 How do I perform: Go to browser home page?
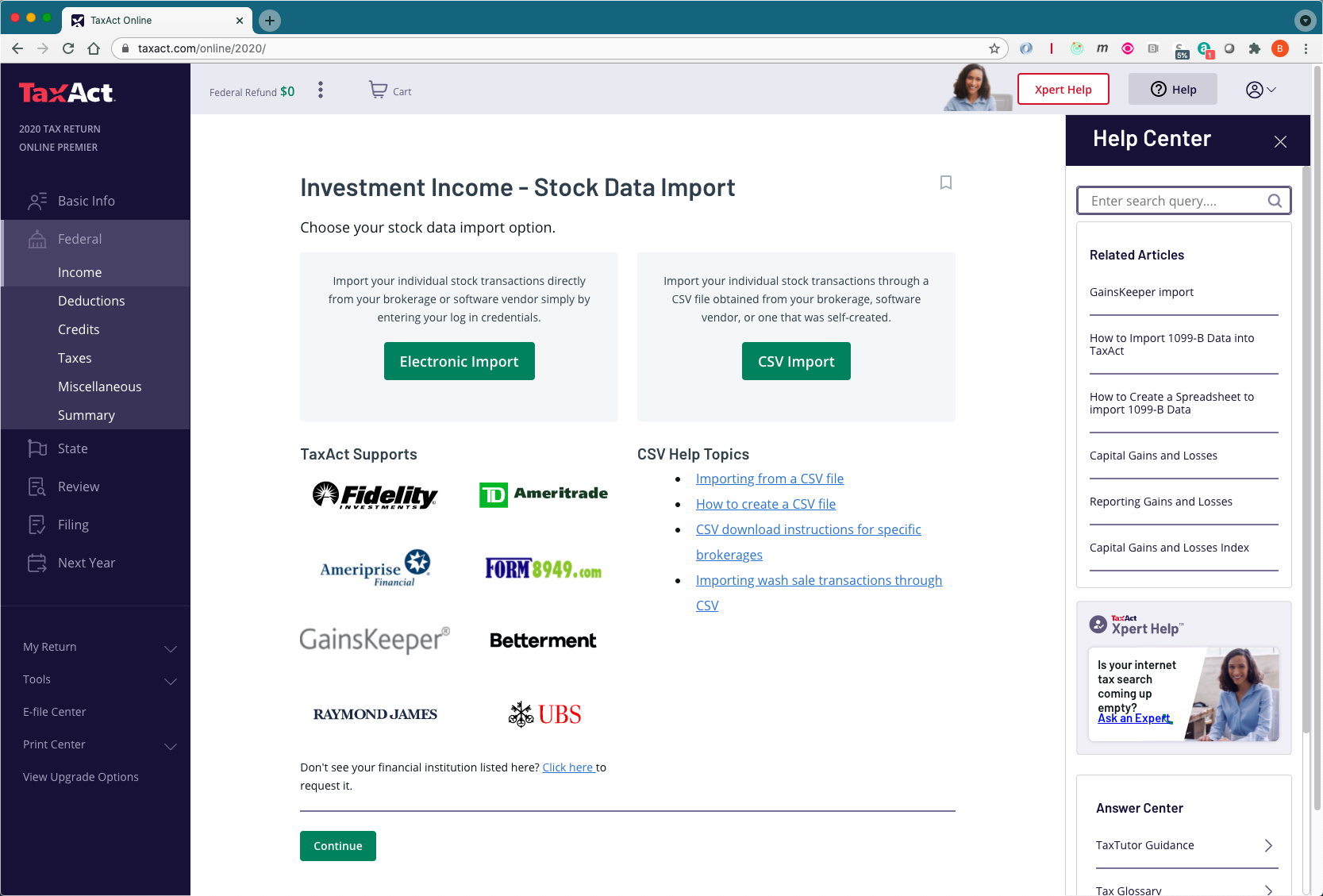(94, 48)
